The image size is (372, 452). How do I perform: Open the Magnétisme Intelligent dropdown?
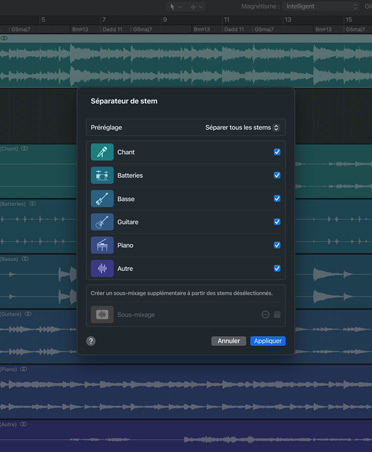(321, 6)
